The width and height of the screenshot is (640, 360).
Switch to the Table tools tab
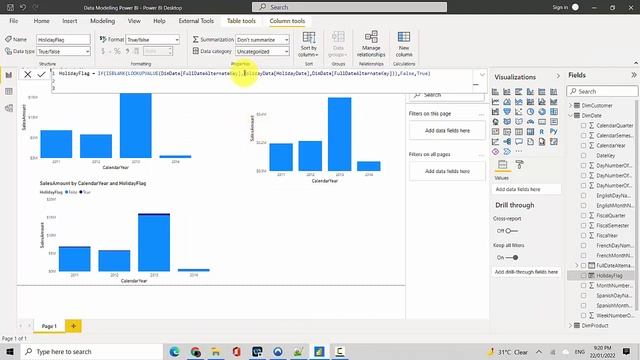point(241,21)
